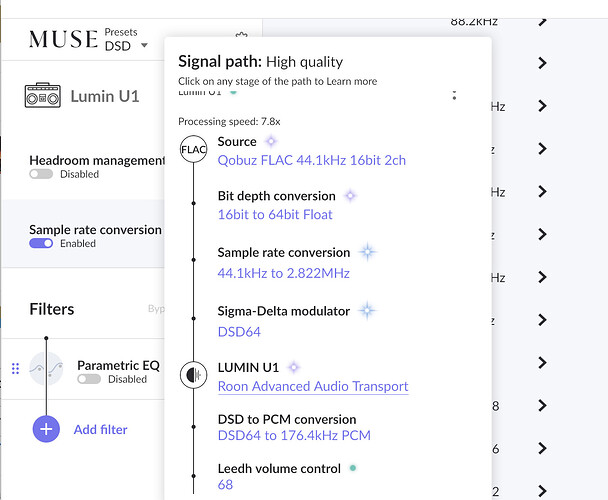Screen dimensions: 608x500
Task: Click the Sample rate conversion star indicator
Action: [367, 252]
